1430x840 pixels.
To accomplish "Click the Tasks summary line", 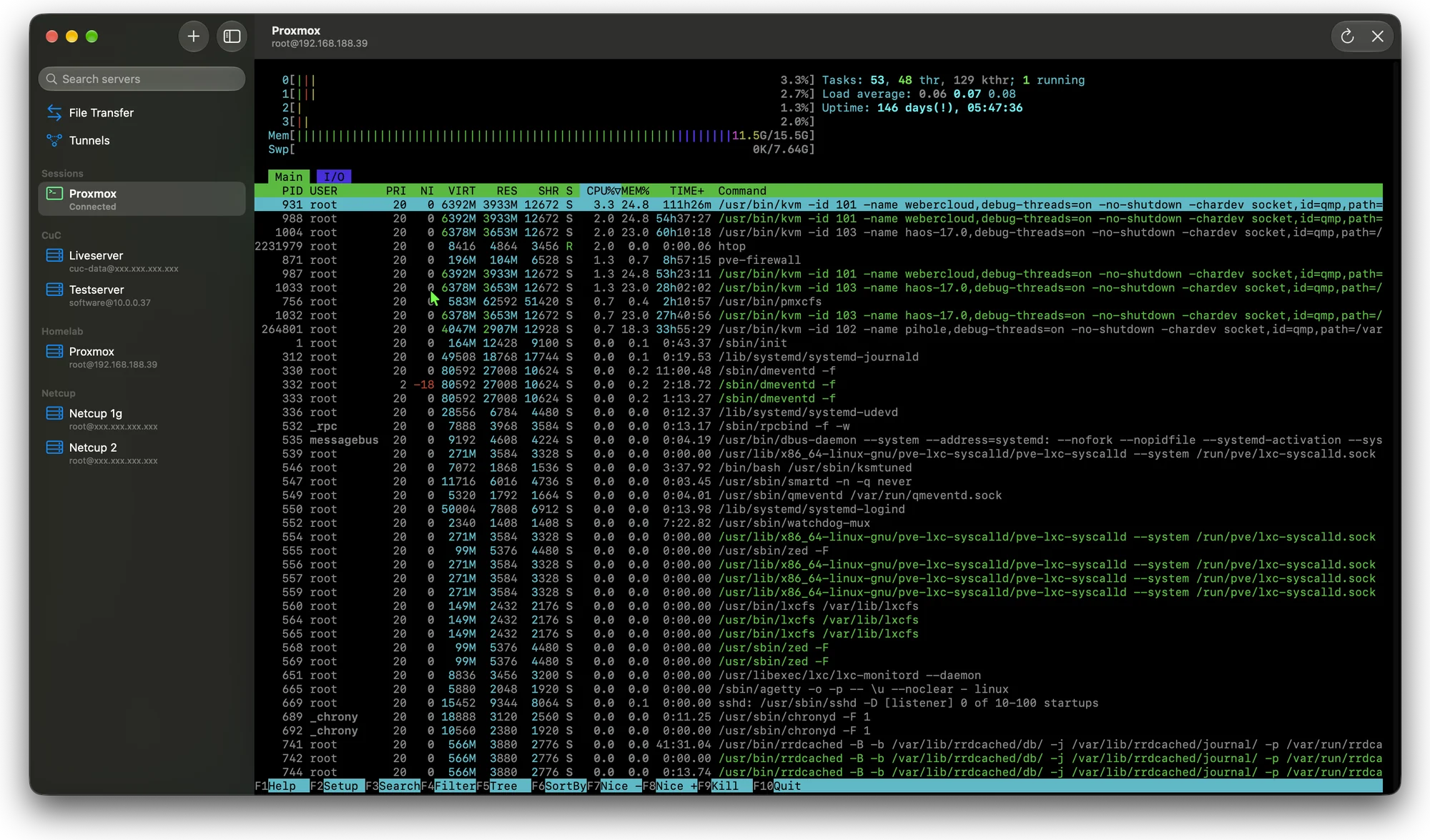I will [953, 80].
